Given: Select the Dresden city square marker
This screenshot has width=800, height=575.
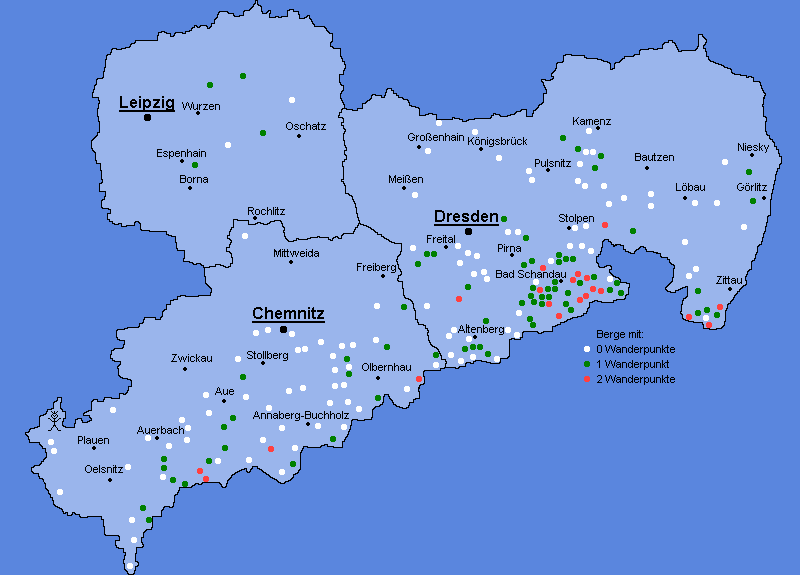Looking at the screenshot, I should 468,231.
